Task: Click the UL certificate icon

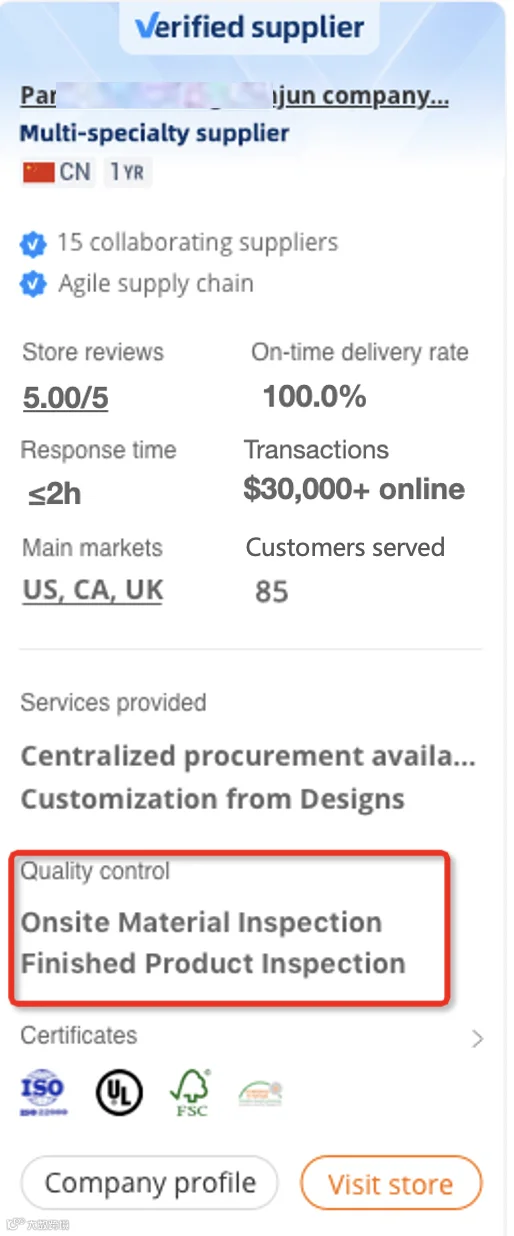Action: (119, 1093)
